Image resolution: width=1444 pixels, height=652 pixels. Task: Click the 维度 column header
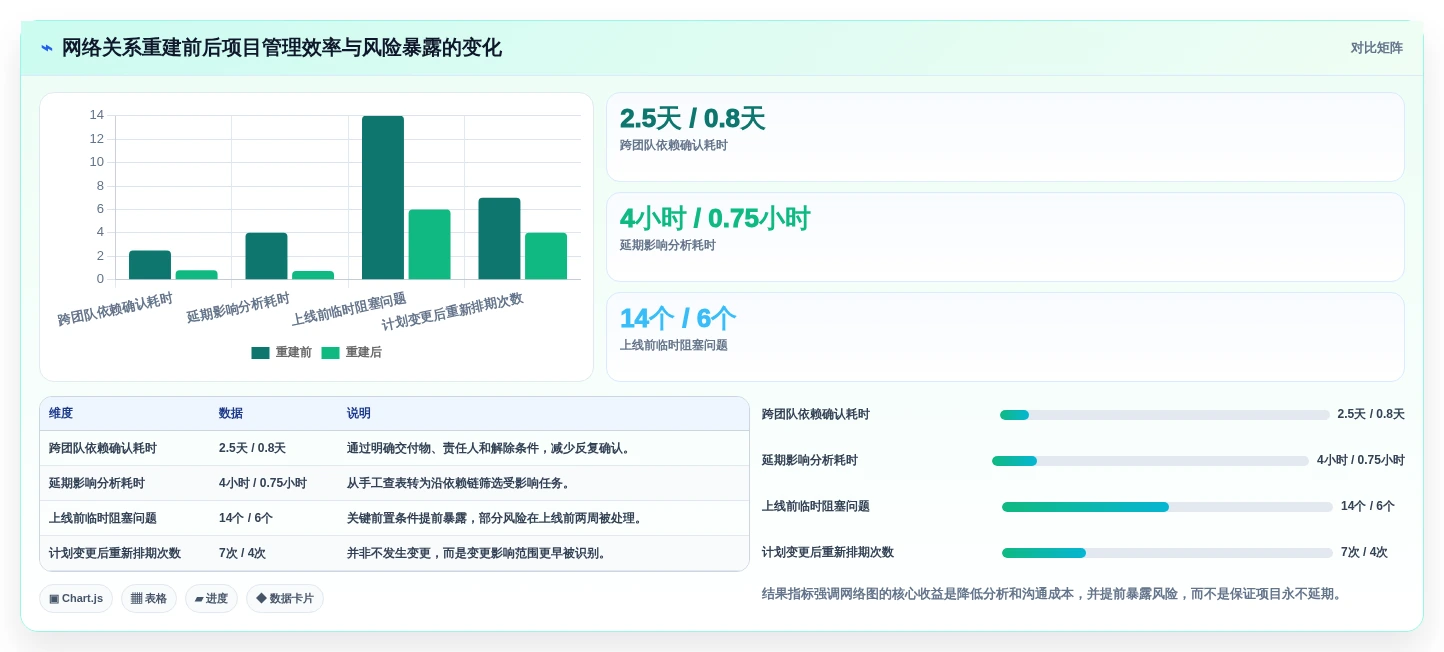[61, 414]
